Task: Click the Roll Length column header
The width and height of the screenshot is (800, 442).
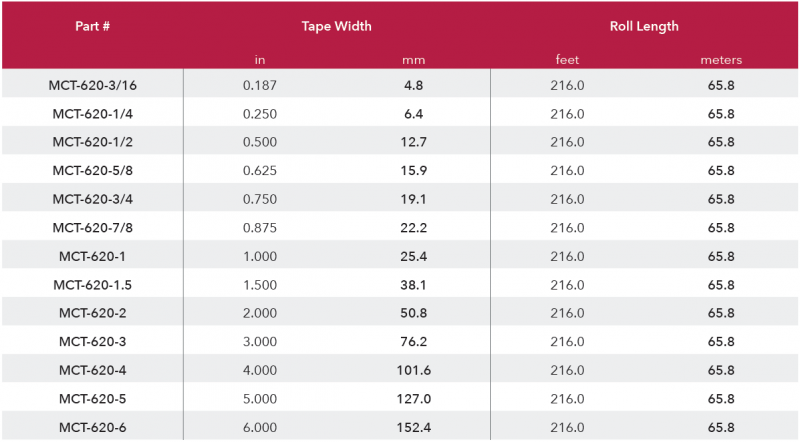Action: [x=644, y=26]
